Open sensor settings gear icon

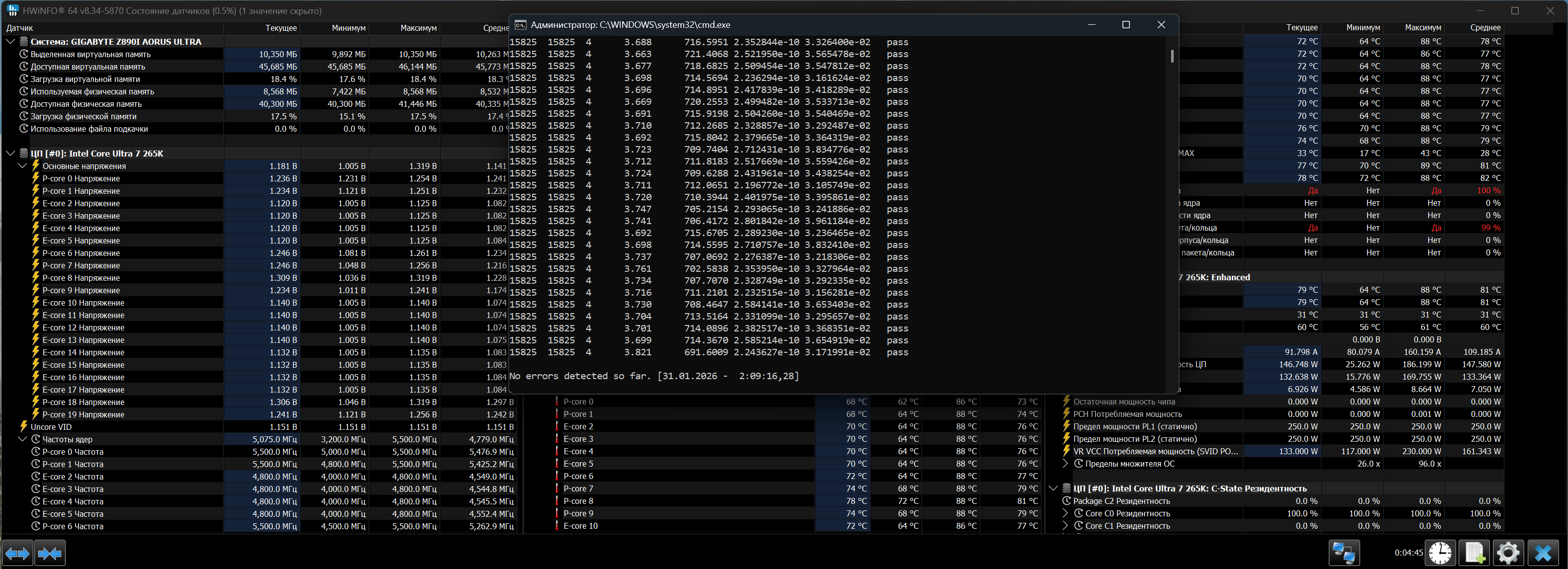1508,553
